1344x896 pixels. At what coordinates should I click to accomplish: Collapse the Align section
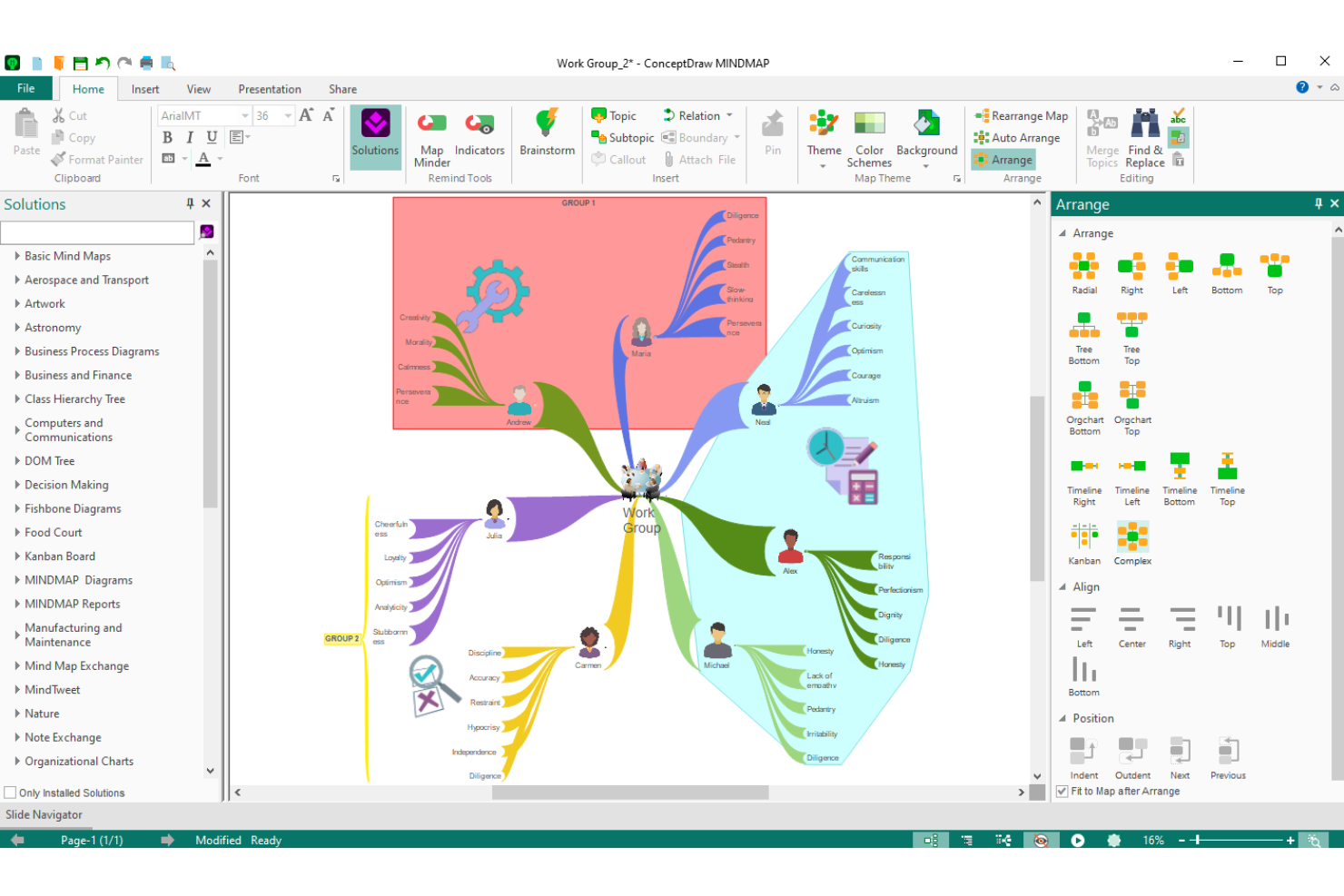[1062, 587]
